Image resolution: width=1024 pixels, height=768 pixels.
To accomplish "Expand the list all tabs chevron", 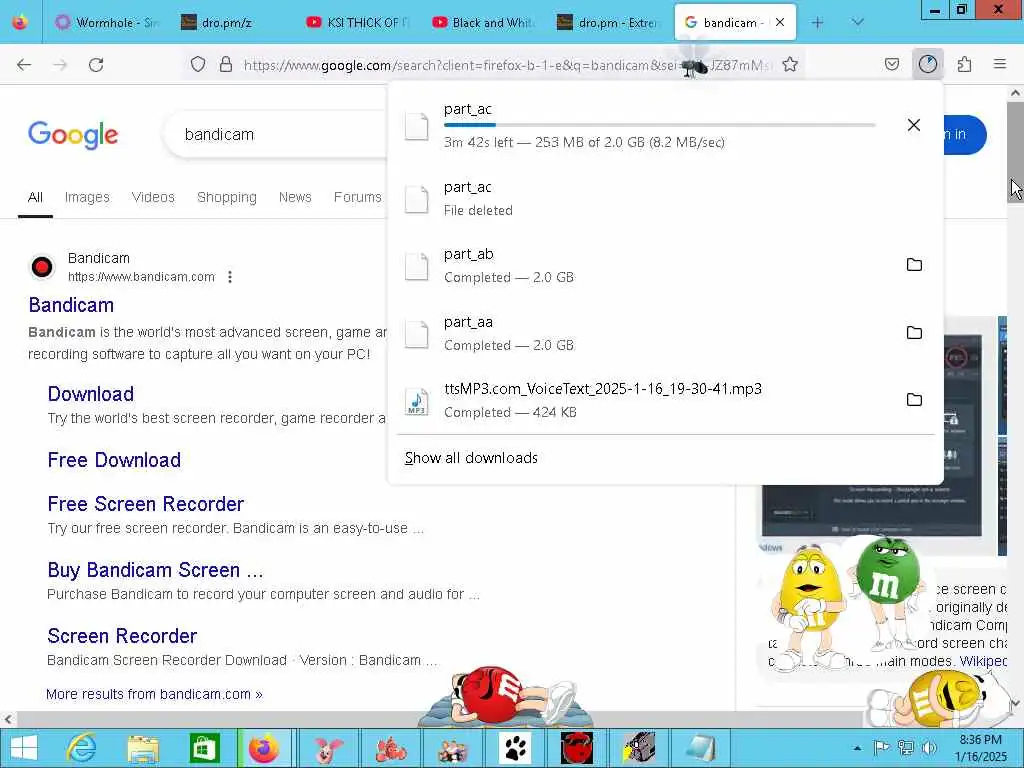I will pos(857,22).
